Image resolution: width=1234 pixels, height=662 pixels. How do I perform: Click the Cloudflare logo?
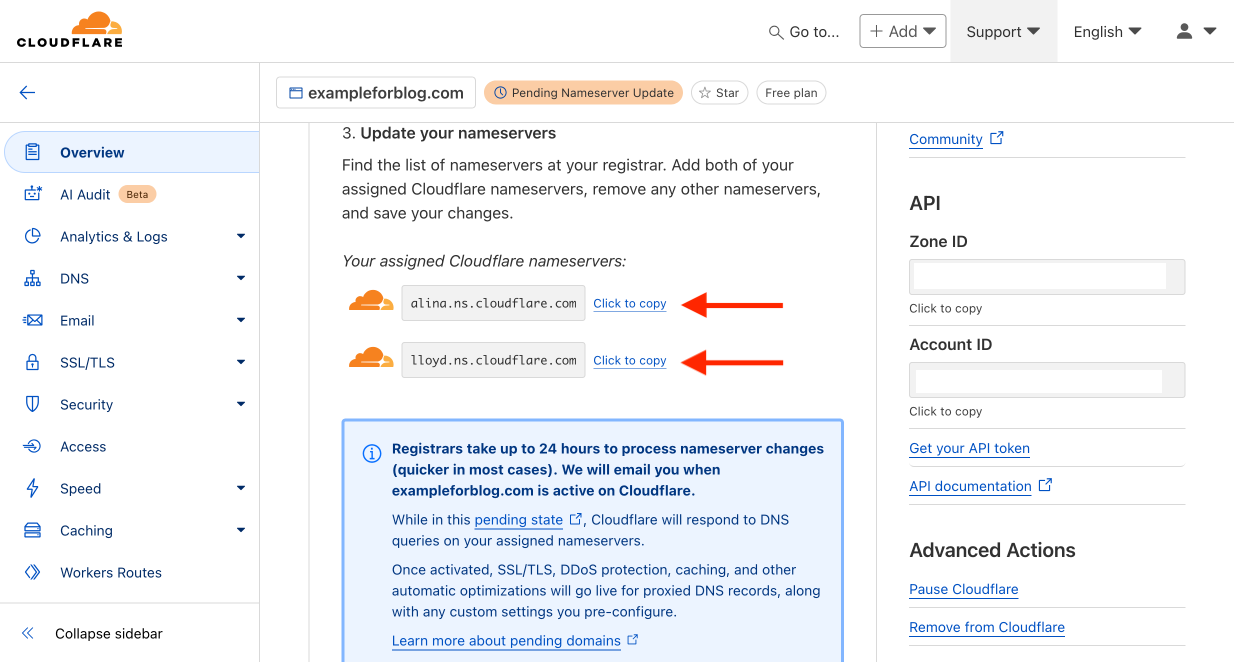pos(69,30)
